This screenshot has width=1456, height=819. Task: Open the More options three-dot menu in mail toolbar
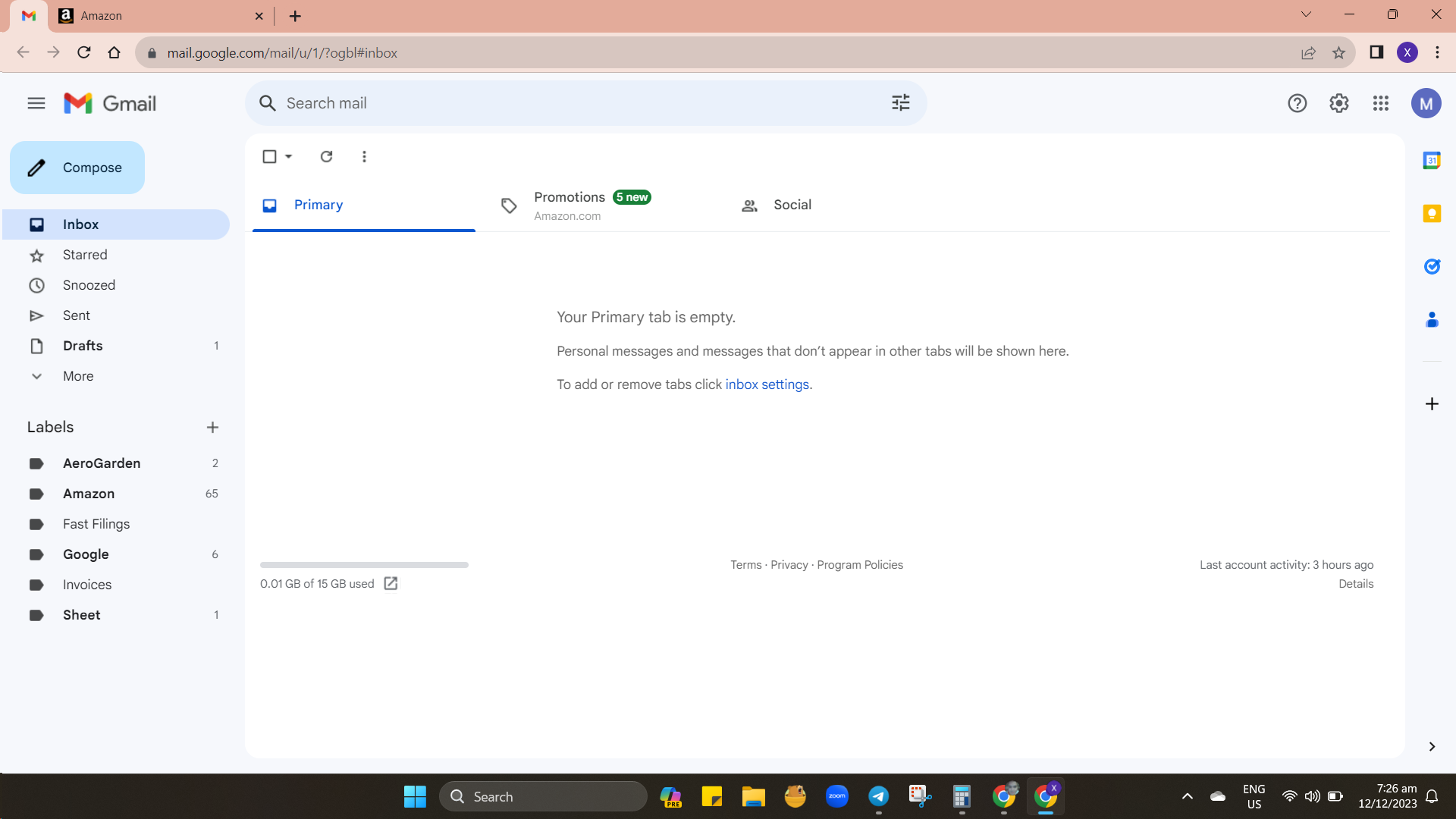tap(364, 156)
